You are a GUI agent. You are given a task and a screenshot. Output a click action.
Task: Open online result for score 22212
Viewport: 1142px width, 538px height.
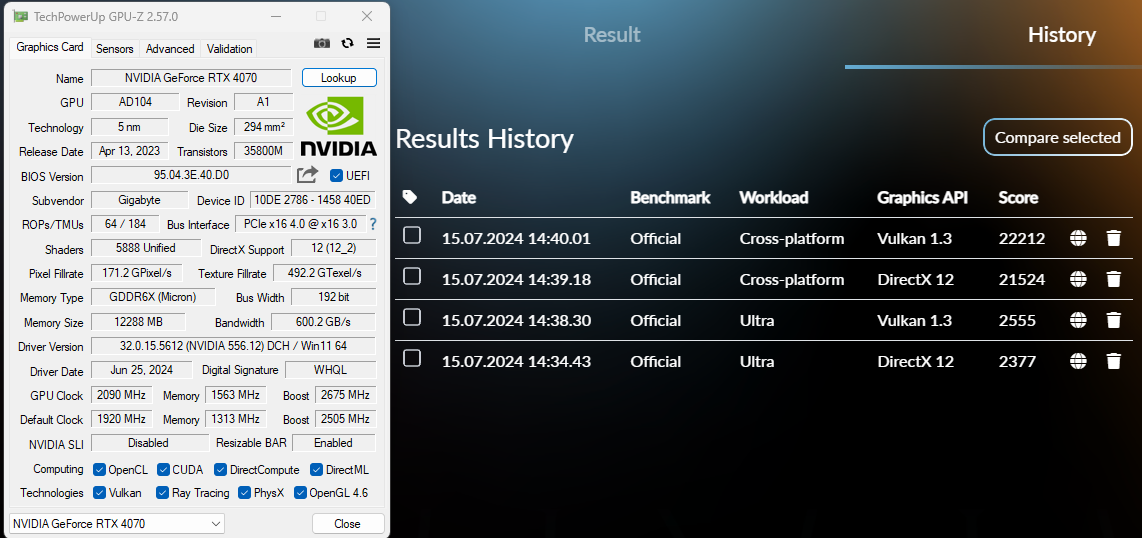coord(1079,238)
